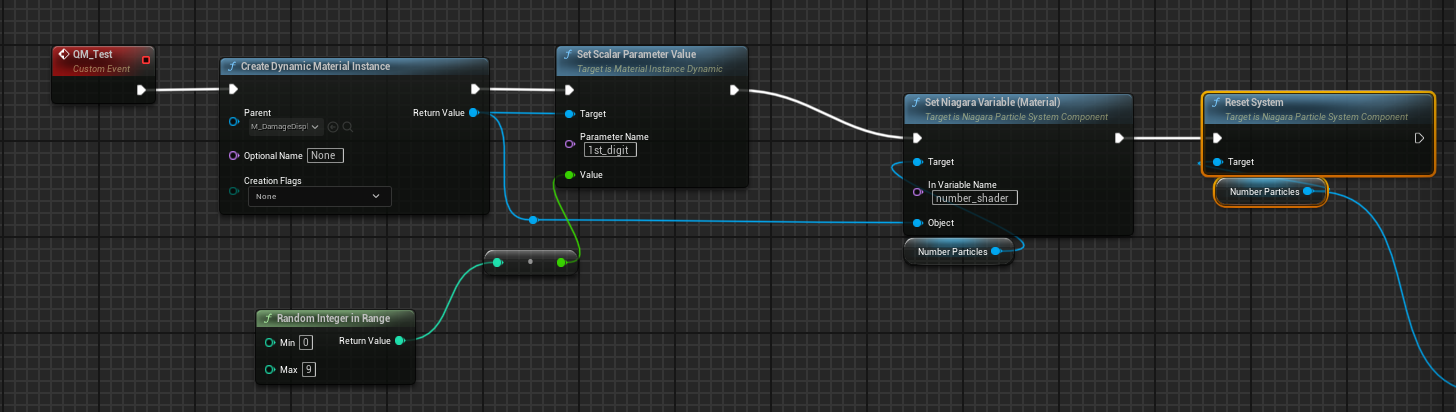This screenshot has width=1456, height=412.
Task: Click the Optional Name None field
Action: pyautogui.click(x=325, y=156)
